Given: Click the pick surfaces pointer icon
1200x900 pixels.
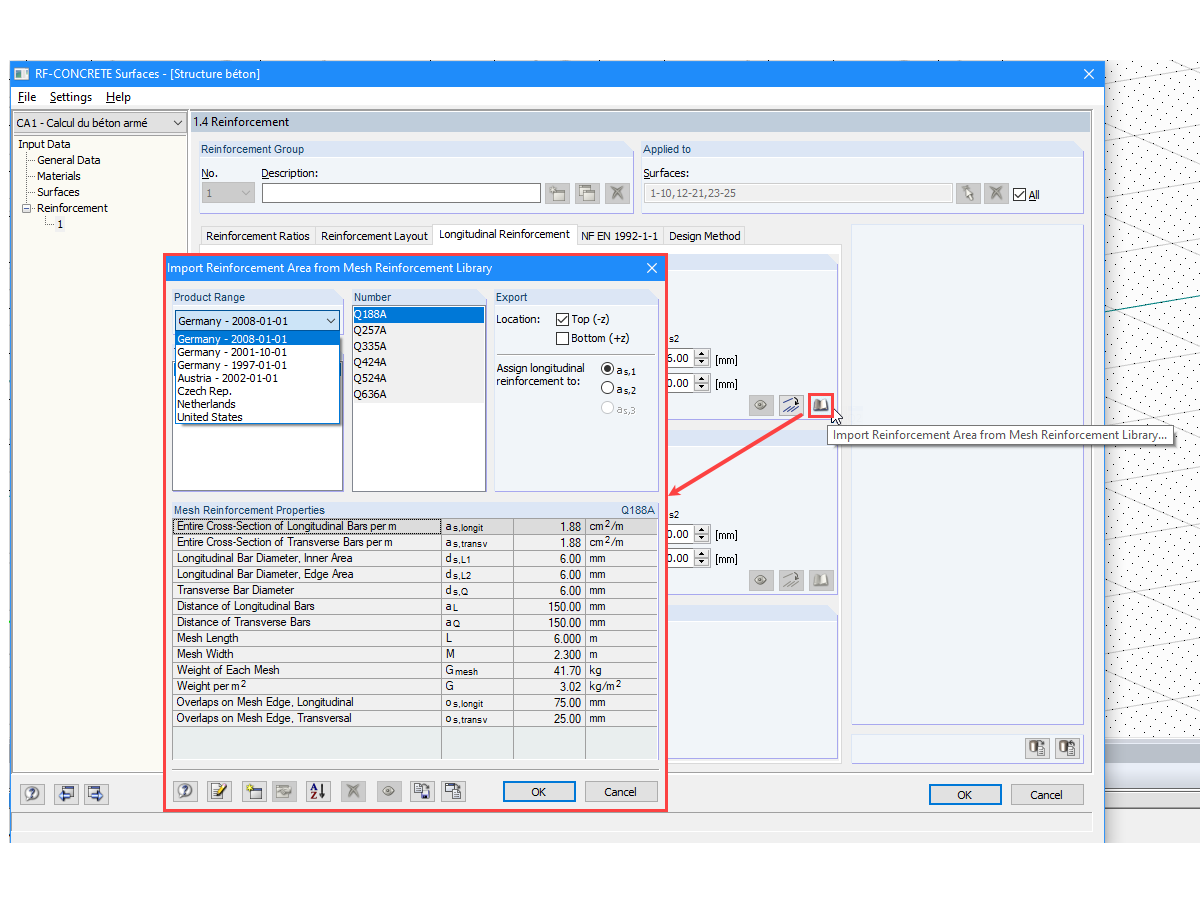Looking at the screenshot, I should (x=968, y=193).
